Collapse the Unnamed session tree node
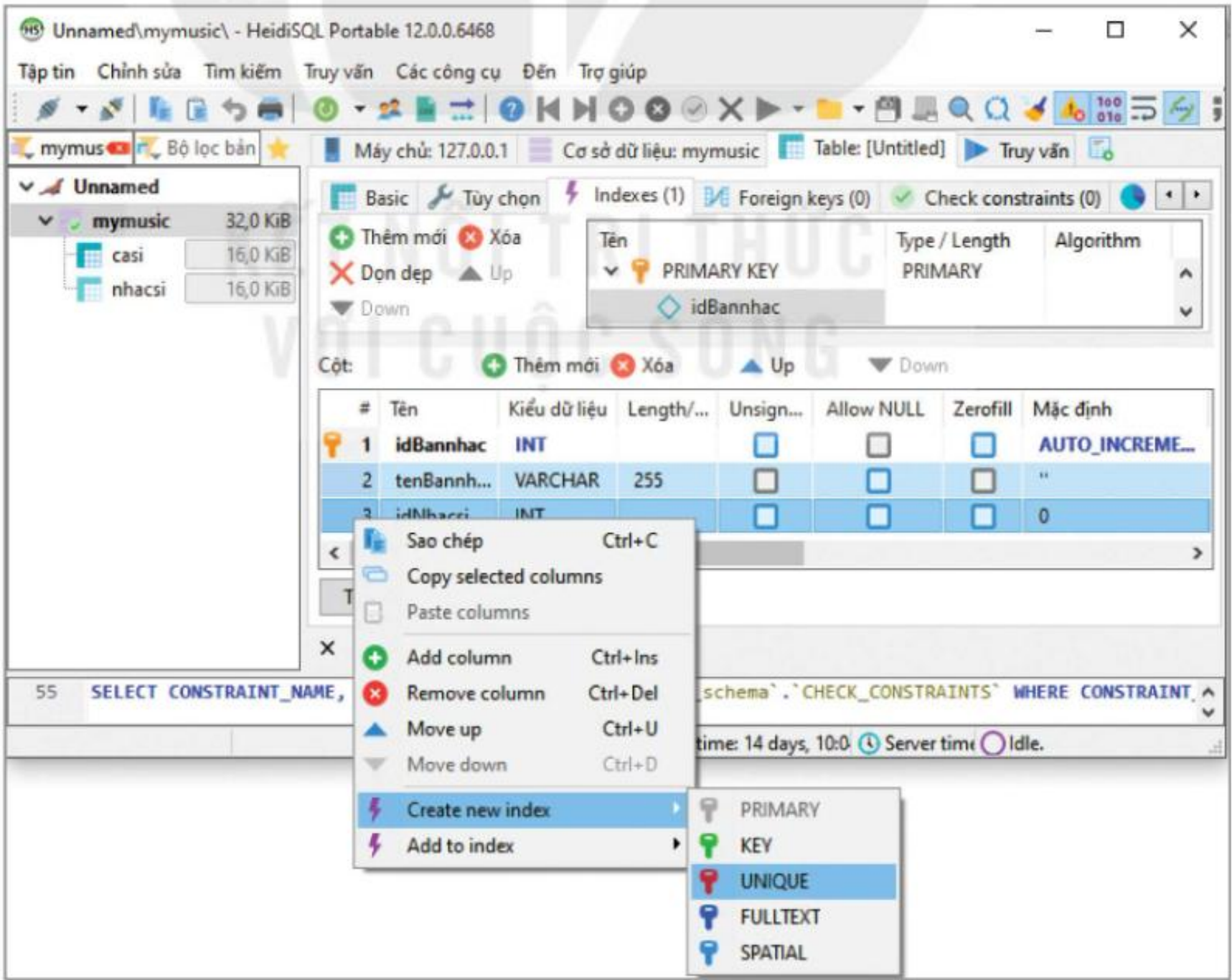This screenshot has width=1232, height=980. (27, 187)
